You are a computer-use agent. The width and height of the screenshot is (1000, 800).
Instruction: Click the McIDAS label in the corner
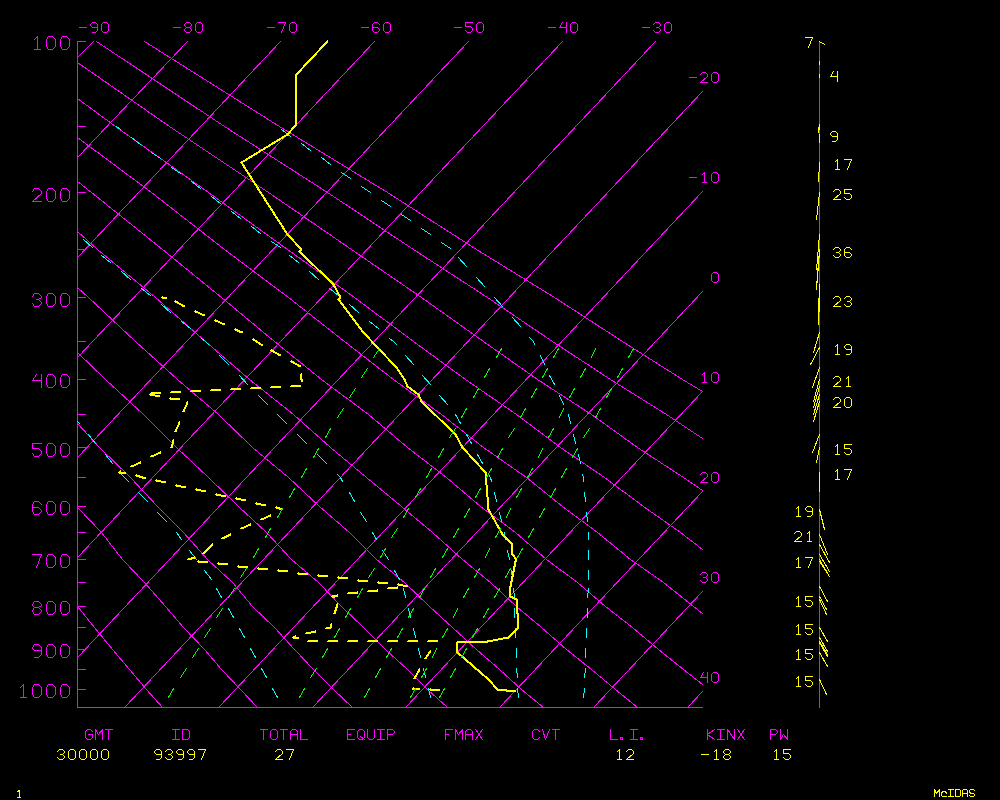click(954, 792)
